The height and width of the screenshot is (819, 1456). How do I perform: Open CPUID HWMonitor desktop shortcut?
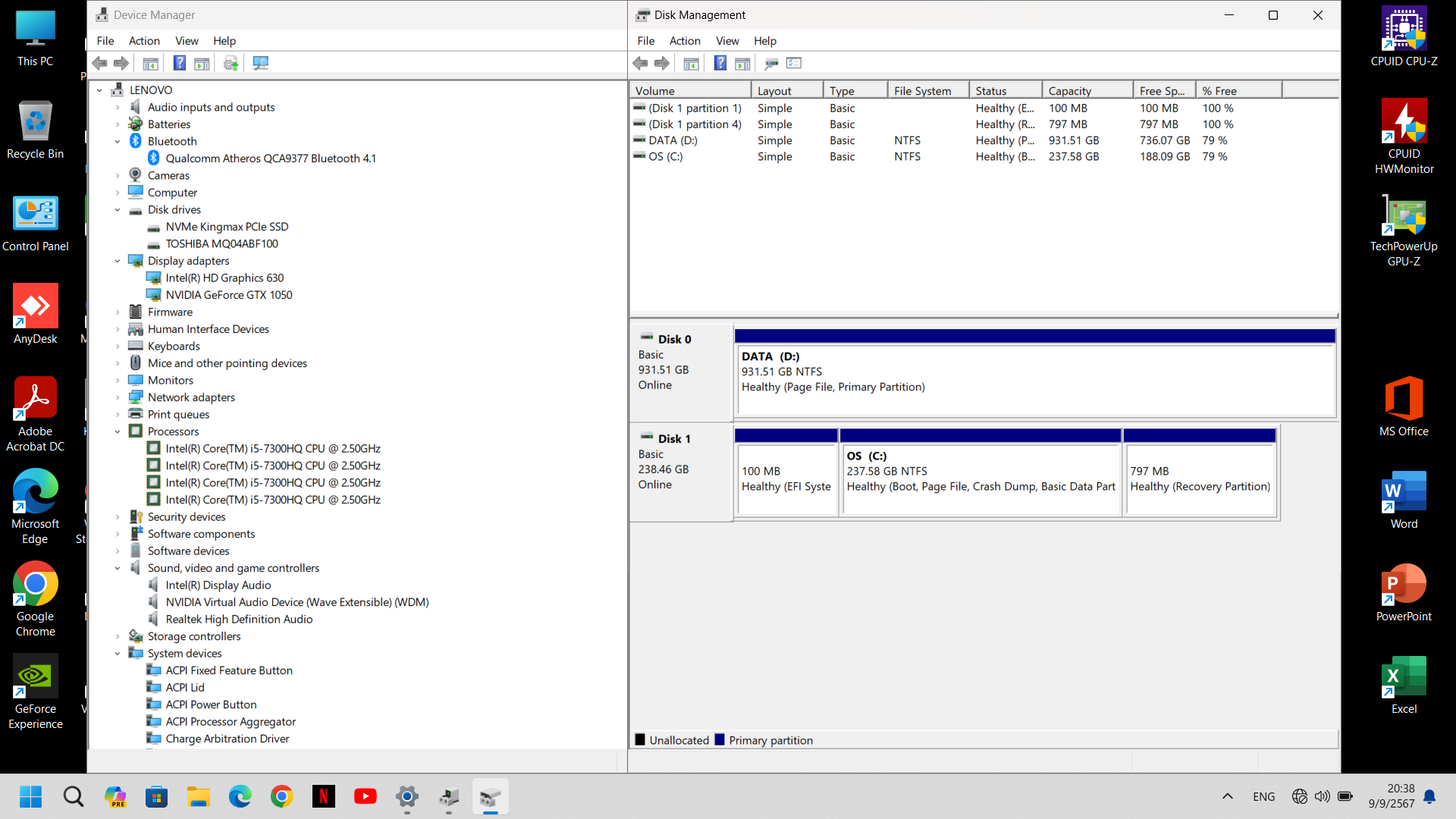1404,137
